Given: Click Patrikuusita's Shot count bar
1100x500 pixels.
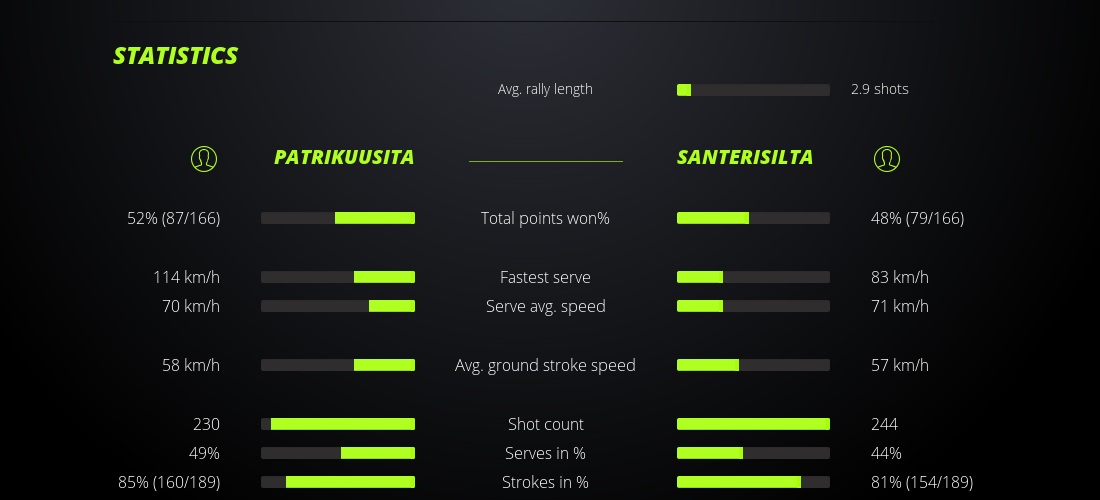Looking at the screenshot, I should pyautogui.click(x=338, y=424).
